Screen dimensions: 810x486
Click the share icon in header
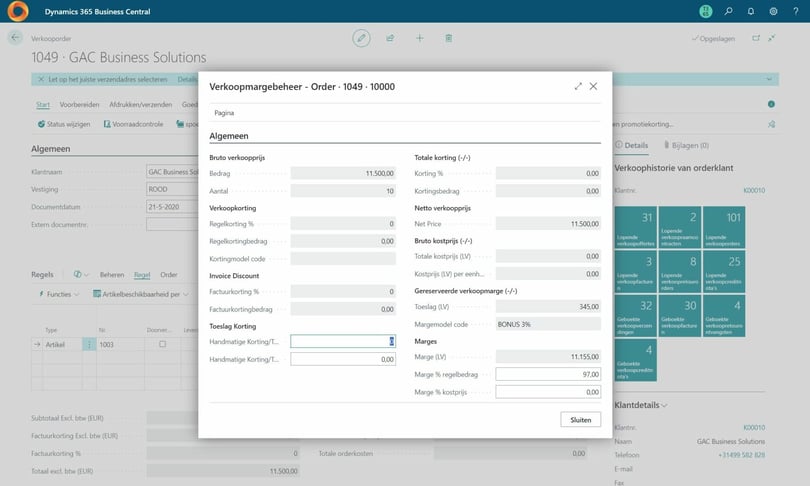click(x=391, y=38)
